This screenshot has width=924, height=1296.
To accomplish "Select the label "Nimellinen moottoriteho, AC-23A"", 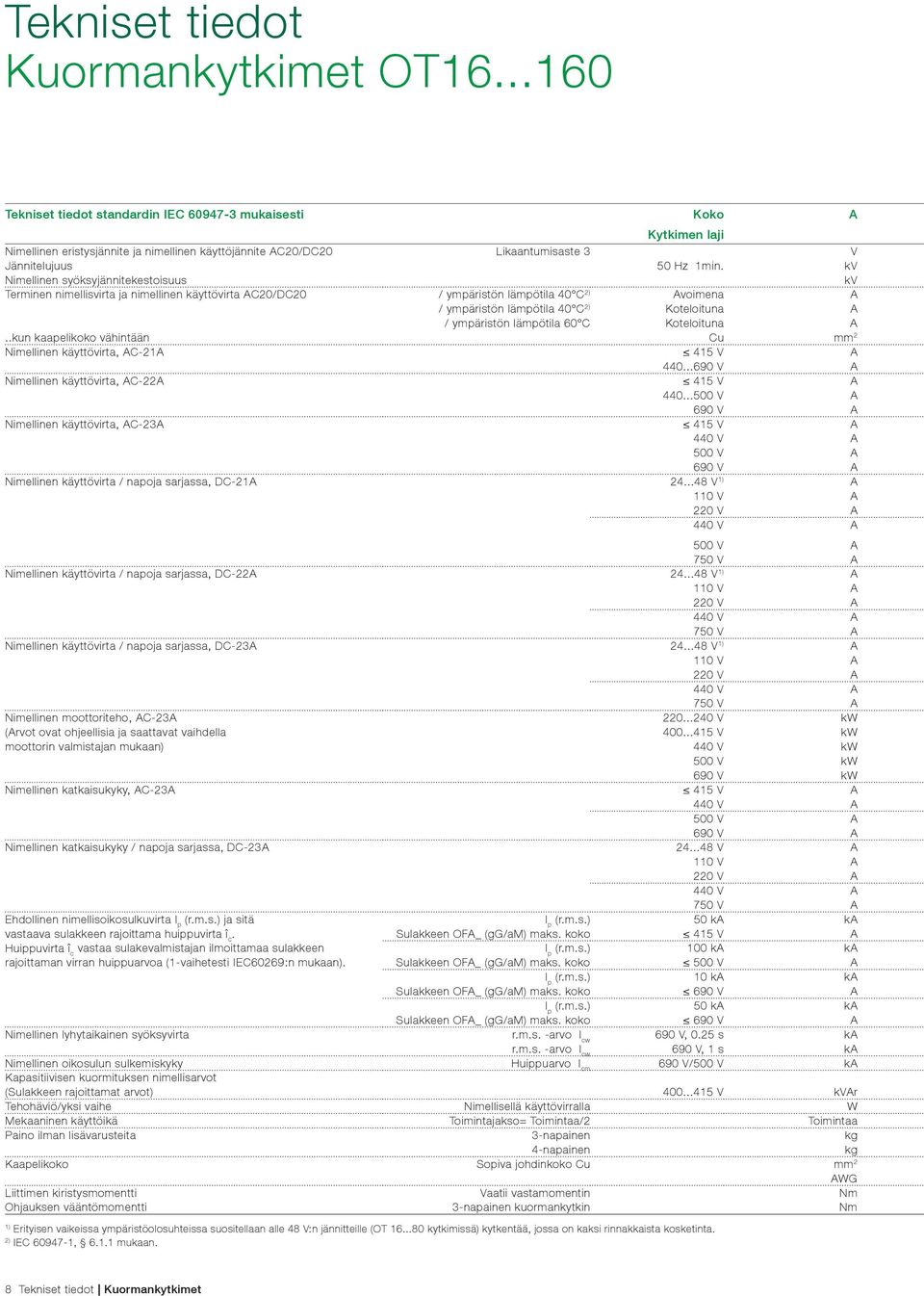I will coord(90,718).
